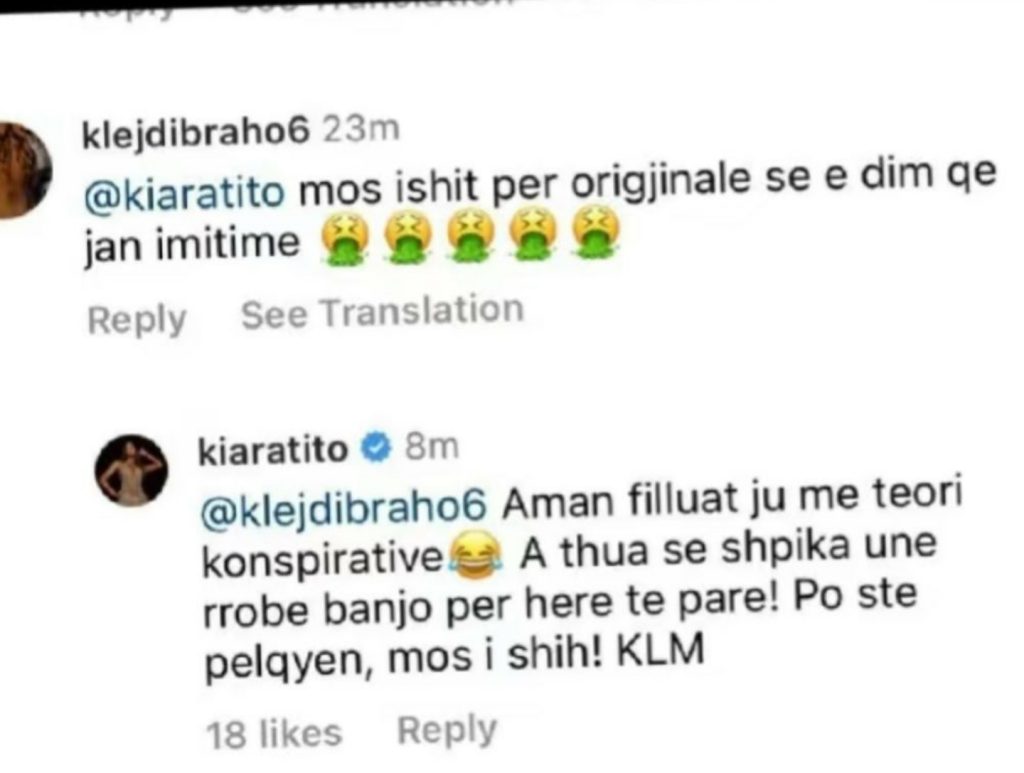1024x773 pixels.
Task: View the 18 likes list
Action: coord(274,733)
